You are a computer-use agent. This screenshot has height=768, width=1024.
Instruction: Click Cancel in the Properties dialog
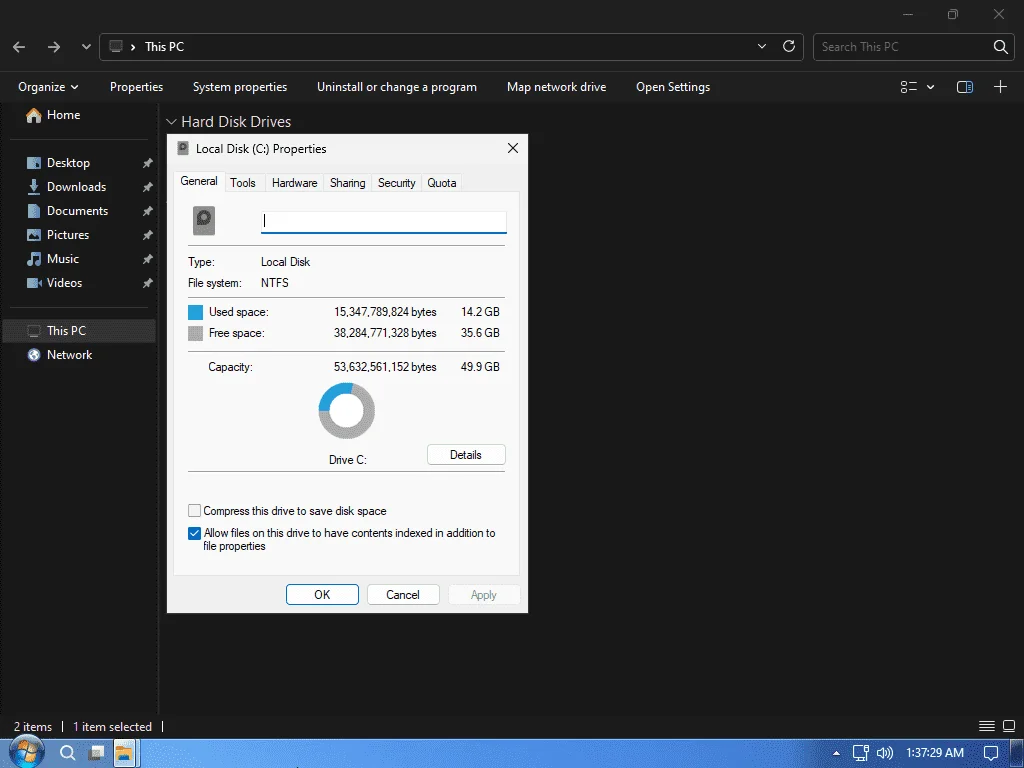pos(403,594)
